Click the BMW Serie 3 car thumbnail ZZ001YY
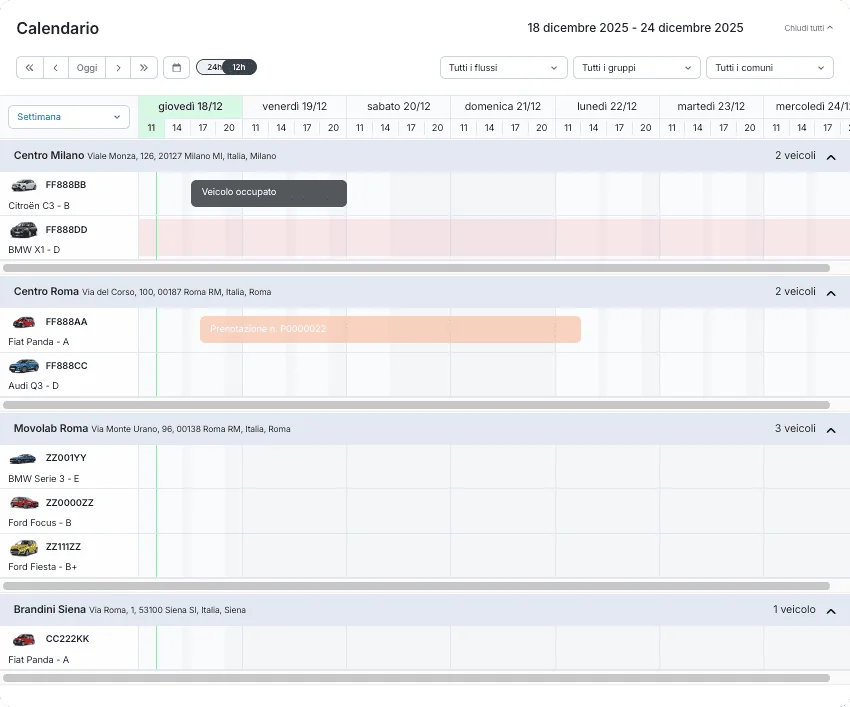This screenshot has width=850, height=707. pyautogui.click(x=23, y=459)
